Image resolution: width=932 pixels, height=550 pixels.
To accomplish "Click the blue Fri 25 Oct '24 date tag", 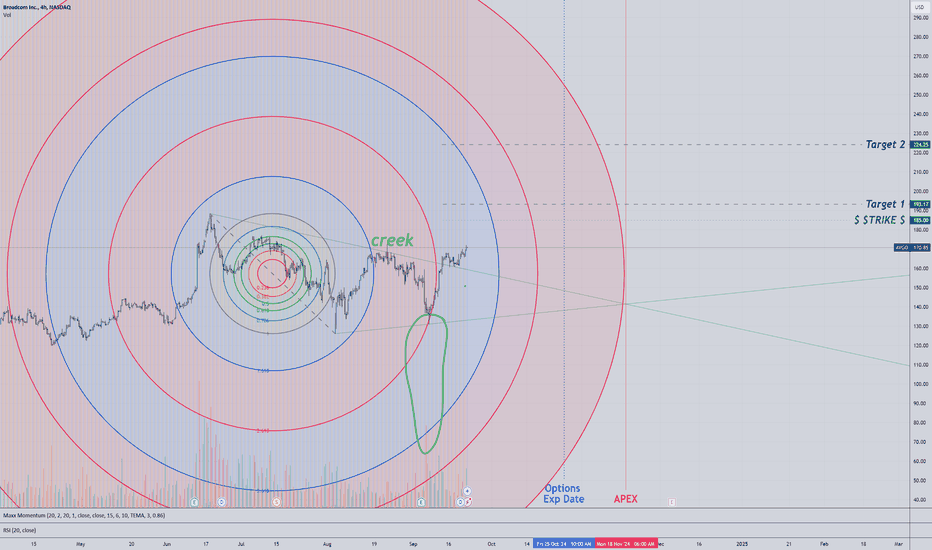I will pyautogui.click(x=563, y=543).
